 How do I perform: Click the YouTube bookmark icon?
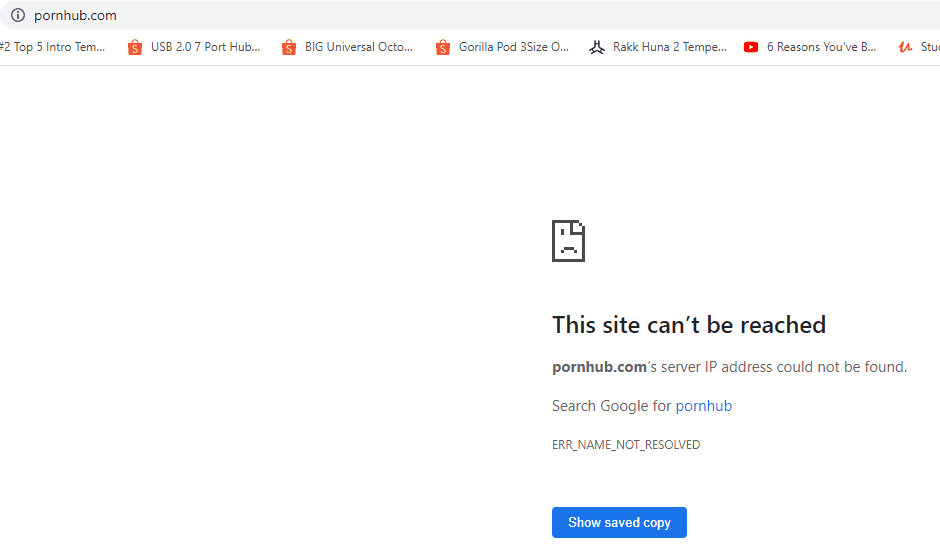coord(751,47)
